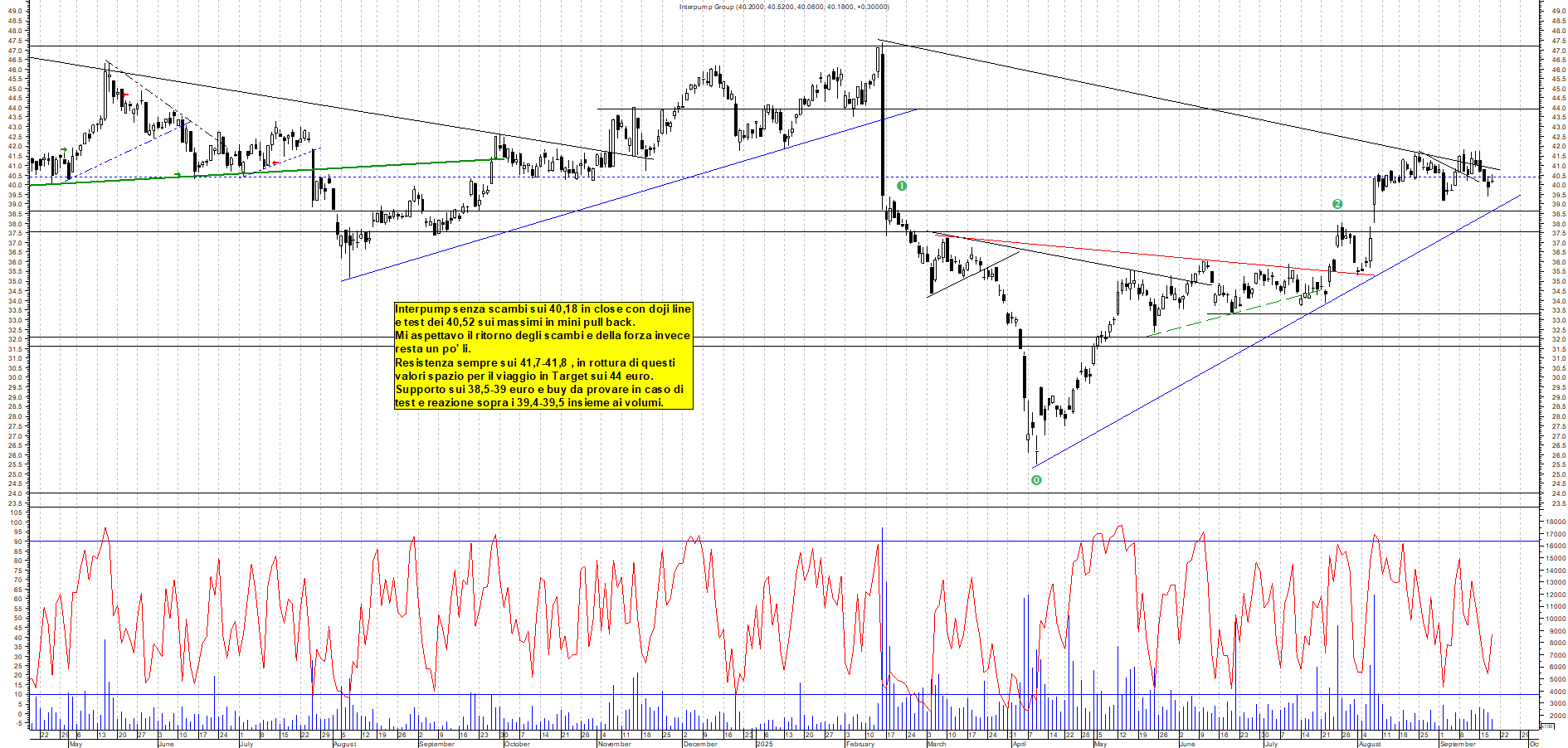Click the 18000 value on the volume axis
Screen dimensions: 1568x748
point(1556,522)
